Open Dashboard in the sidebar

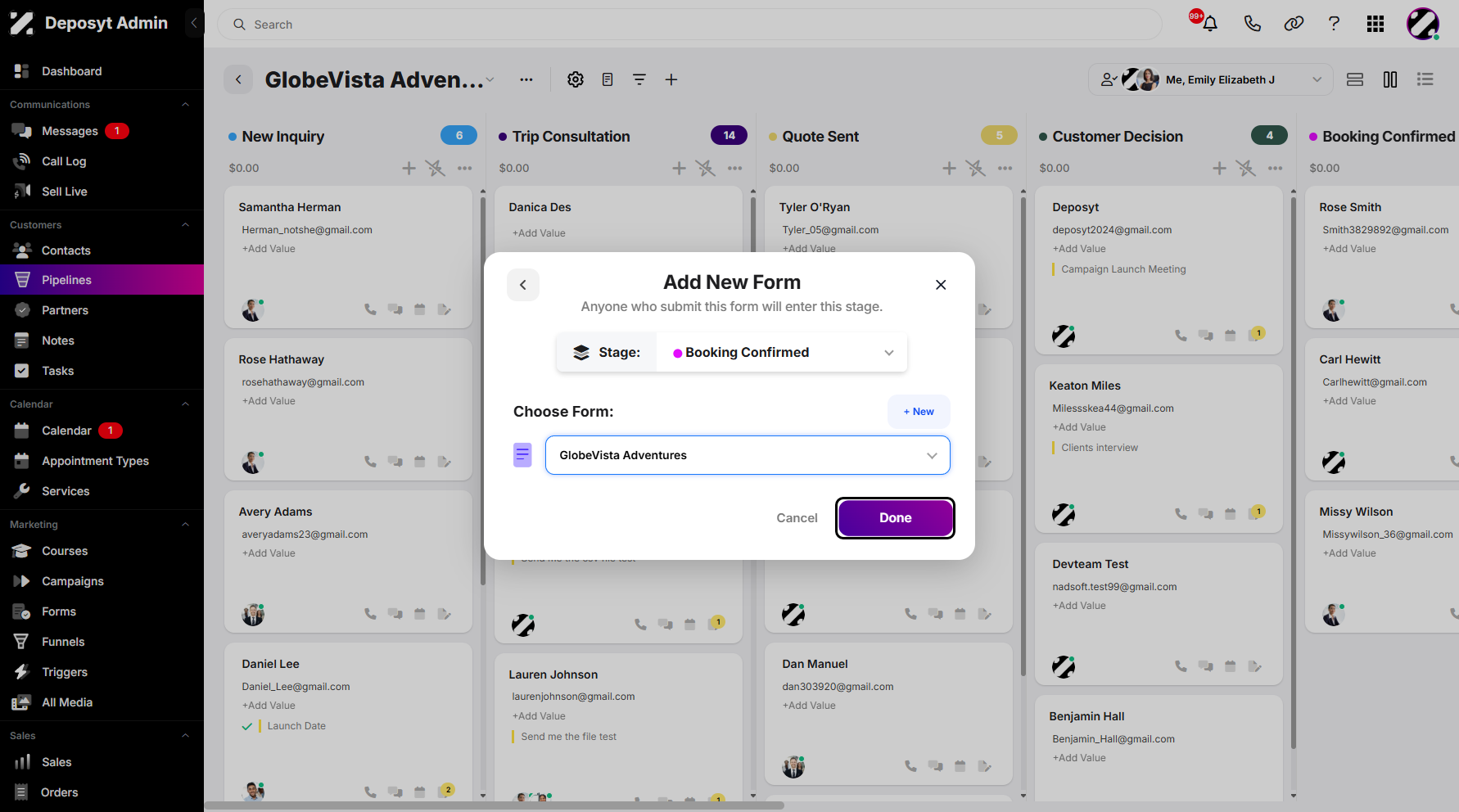point(102,71)
